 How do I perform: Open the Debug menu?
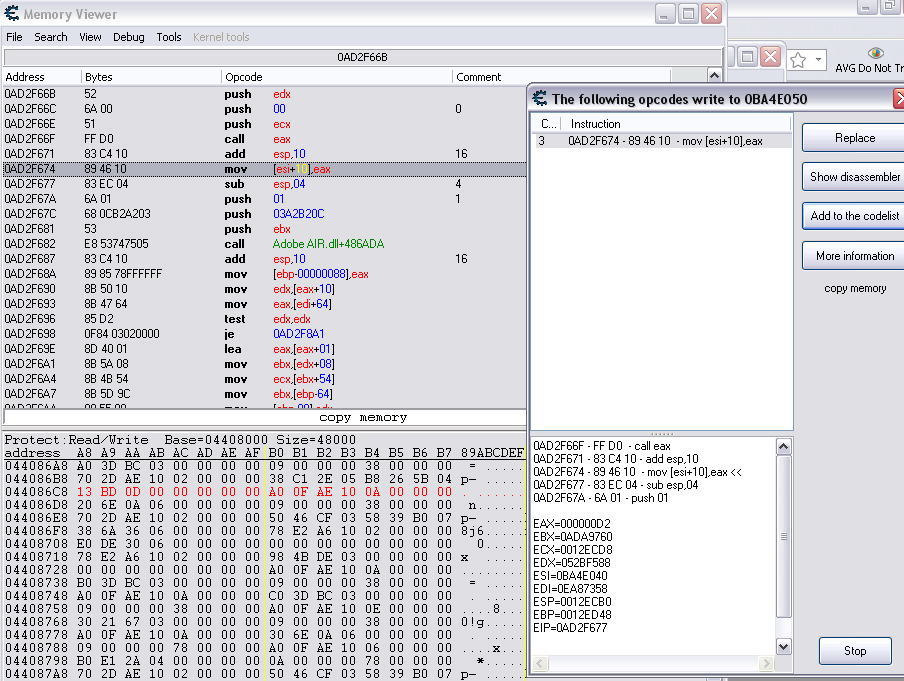click(x=128, y=37)
